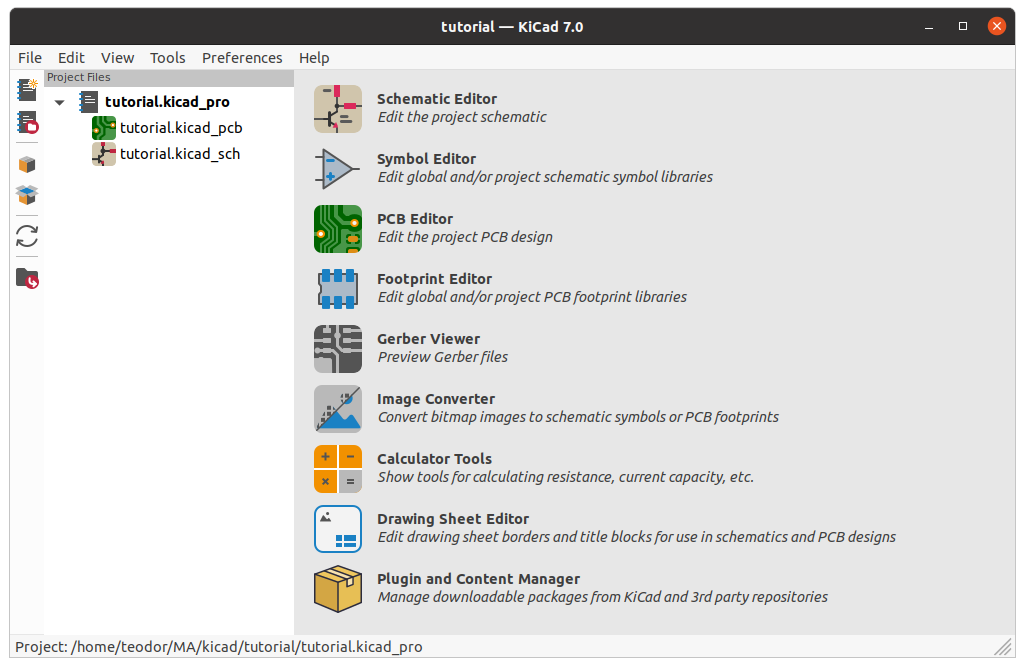The image size is (1025, 667).
Task: Launch the Drawing Sheet Editor
Action: [338, 528]
